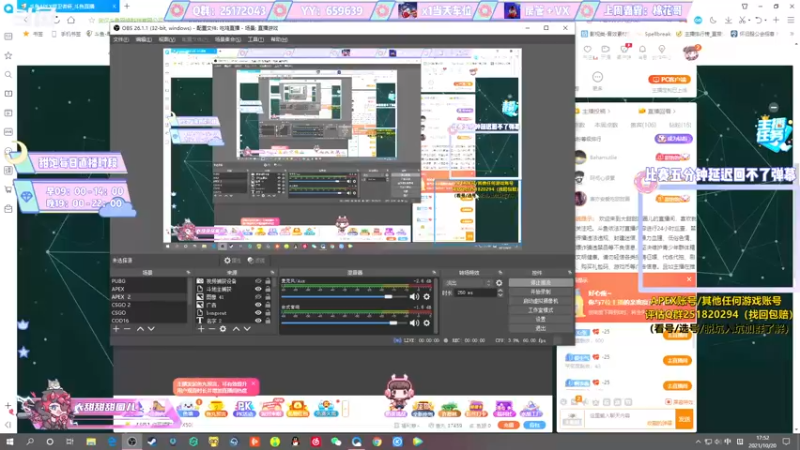
Task: Add a new source with the plus icon
Action: pos(201,329)
